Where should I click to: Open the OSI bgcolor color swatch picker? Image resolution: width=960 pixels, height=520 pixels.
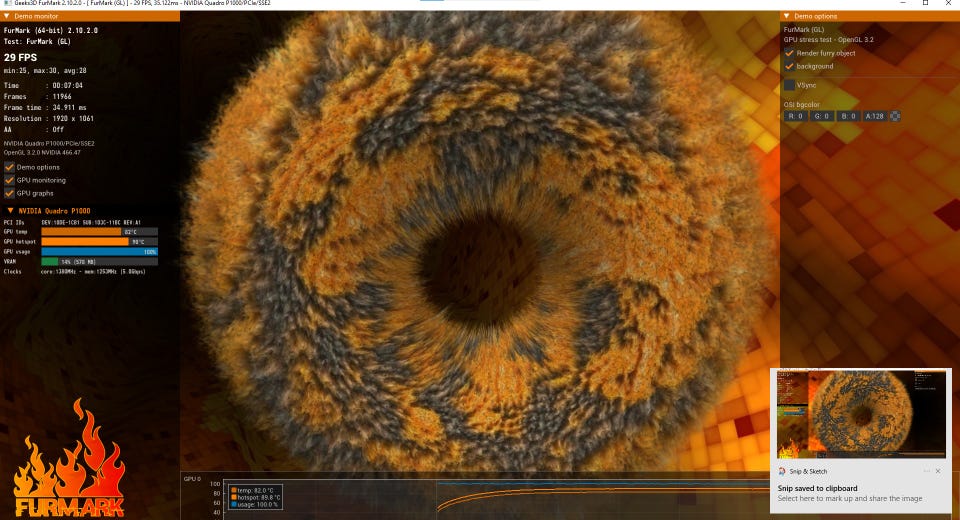894,116
